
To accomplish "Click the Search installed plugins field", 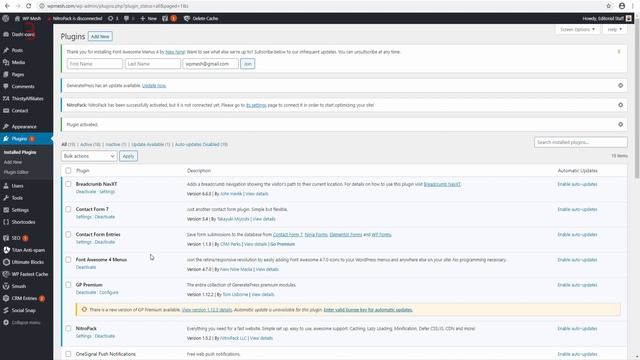I will tap(580, 142).
